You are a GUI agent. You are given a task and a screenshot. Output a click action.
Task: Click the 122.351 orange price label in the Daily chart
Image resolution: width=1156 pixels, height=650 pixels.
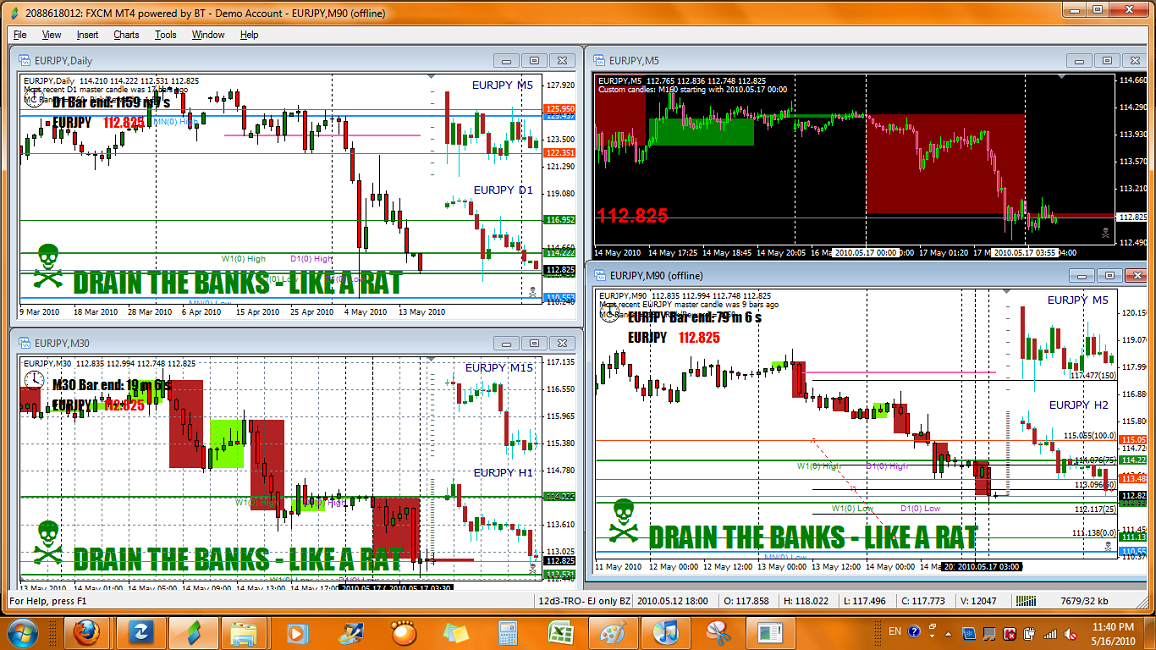pos(560,153)
